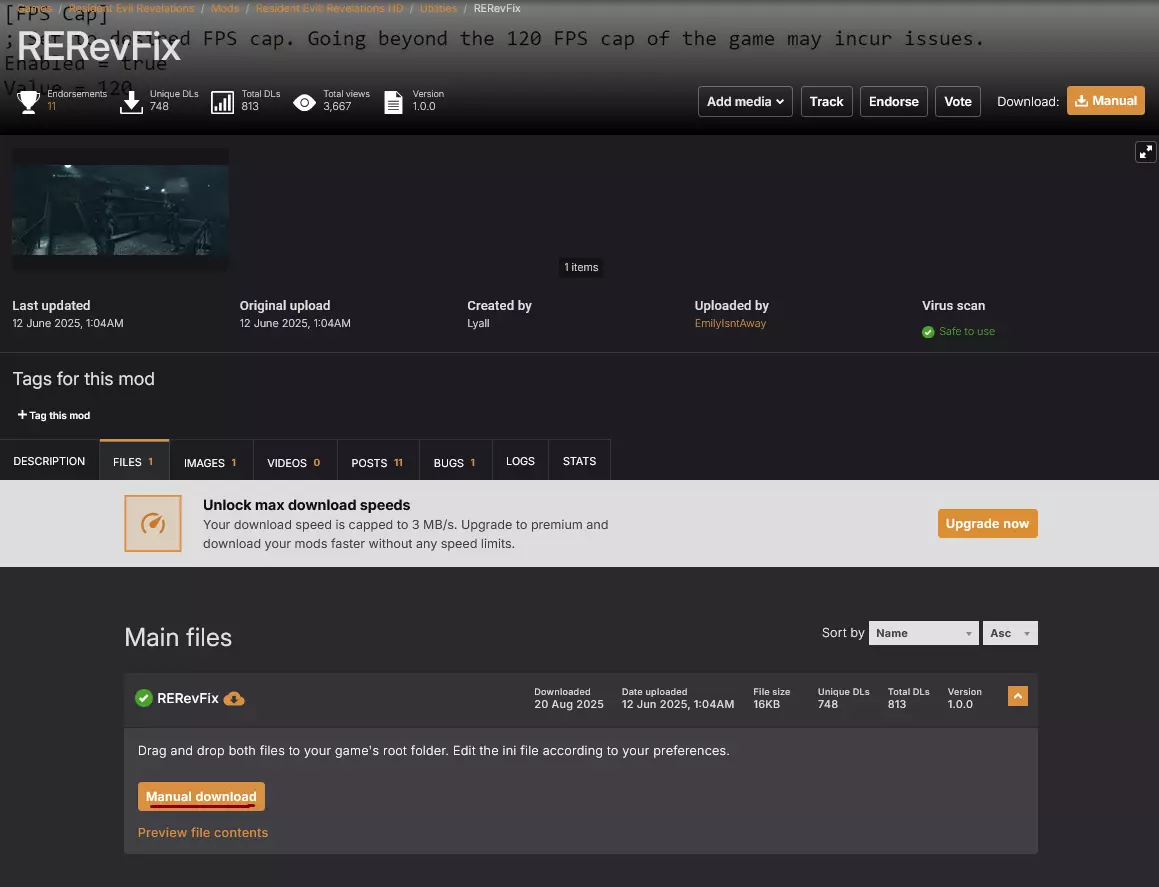
Task: Open the Bugs tab
Action: point(455,462)
